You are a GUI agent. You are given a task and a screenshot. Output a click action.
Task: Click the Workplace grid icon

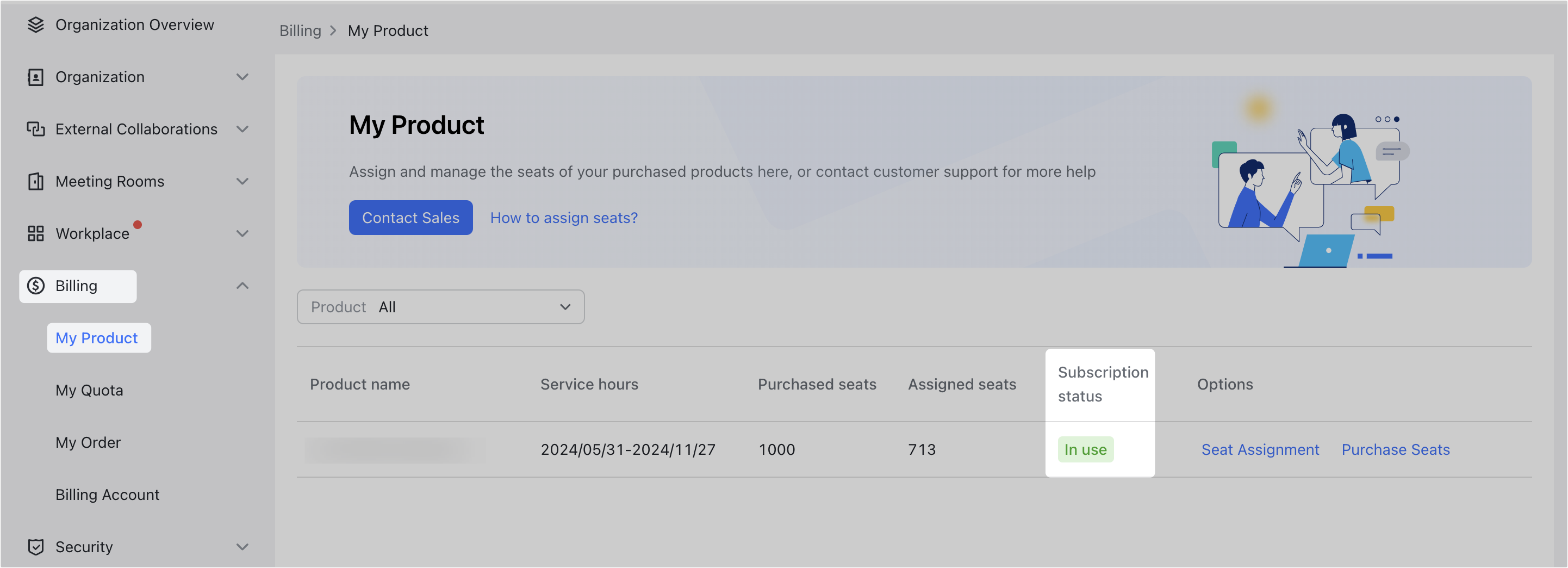(x=36, y=234)
